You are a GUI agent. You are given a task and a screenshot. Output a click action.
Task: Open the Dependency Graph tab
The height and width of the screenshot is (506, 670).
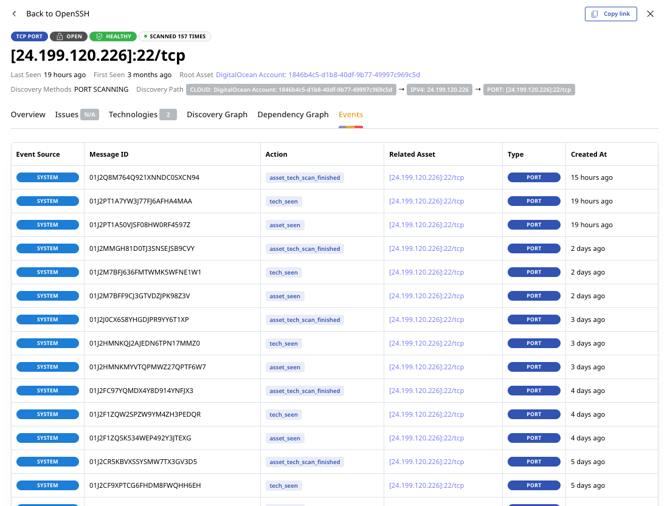[293, 115]
